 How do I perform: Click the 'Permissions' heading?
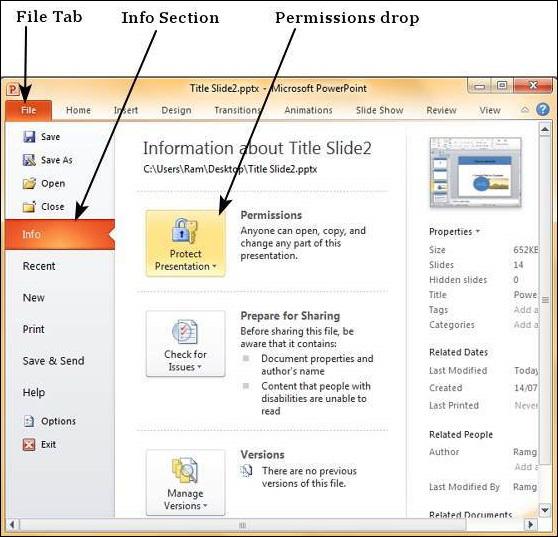pyautogui.click(x=271, y=215)
